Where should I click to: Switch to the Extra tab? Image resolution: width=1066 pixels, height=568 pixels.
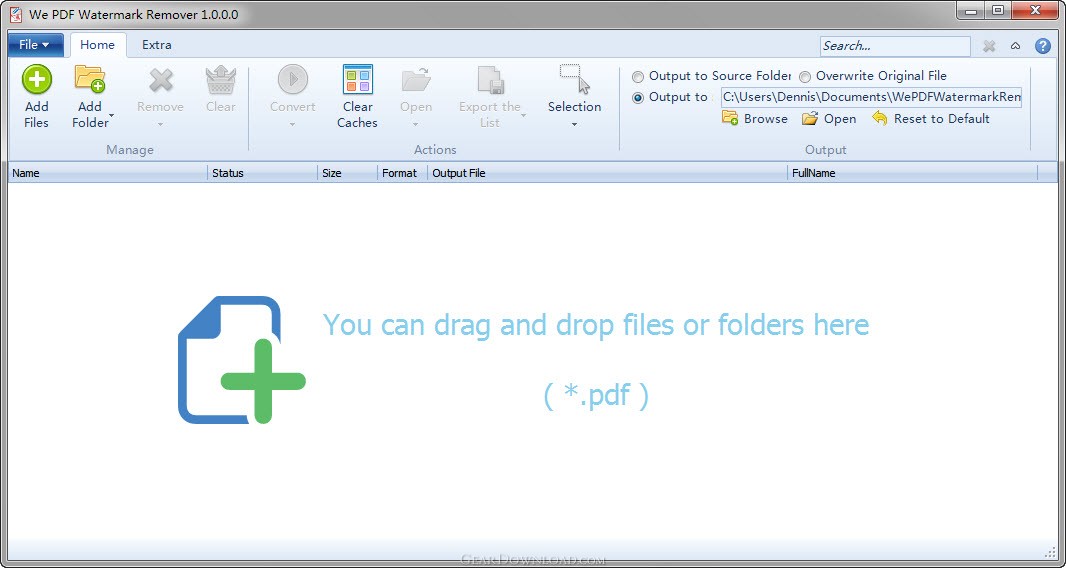156,45
